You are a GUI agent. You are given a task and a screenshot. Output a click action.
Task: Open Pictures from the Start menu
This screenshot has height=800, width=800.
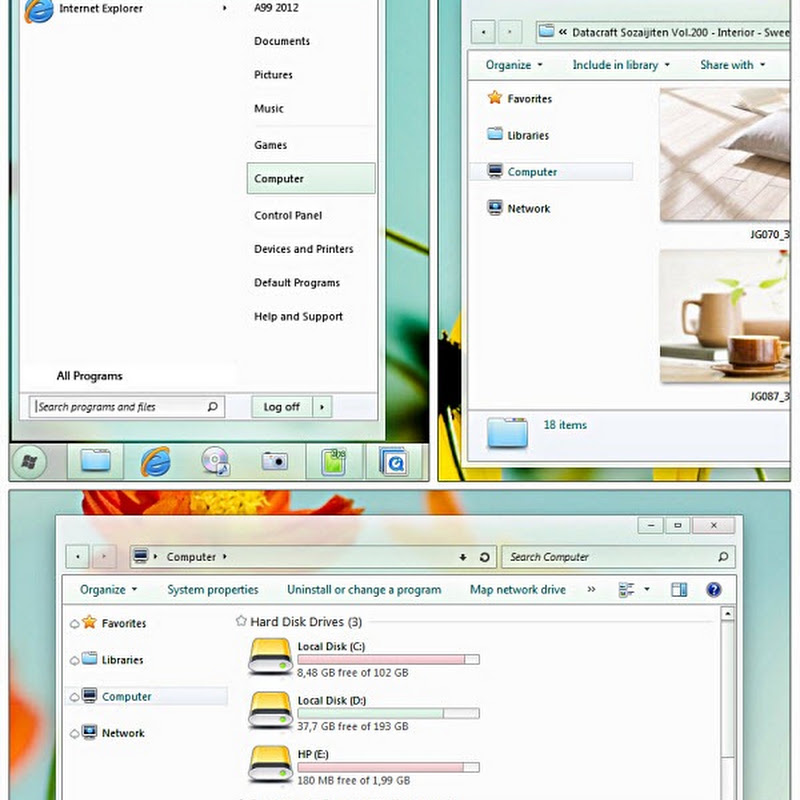tap(273, 75)
